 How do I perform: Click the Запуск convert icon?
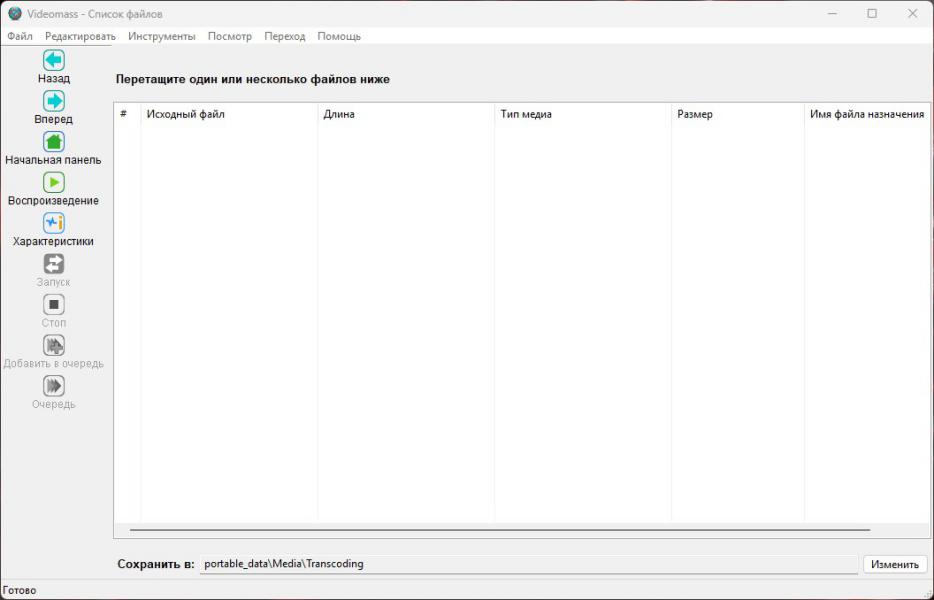pos(54,264)
